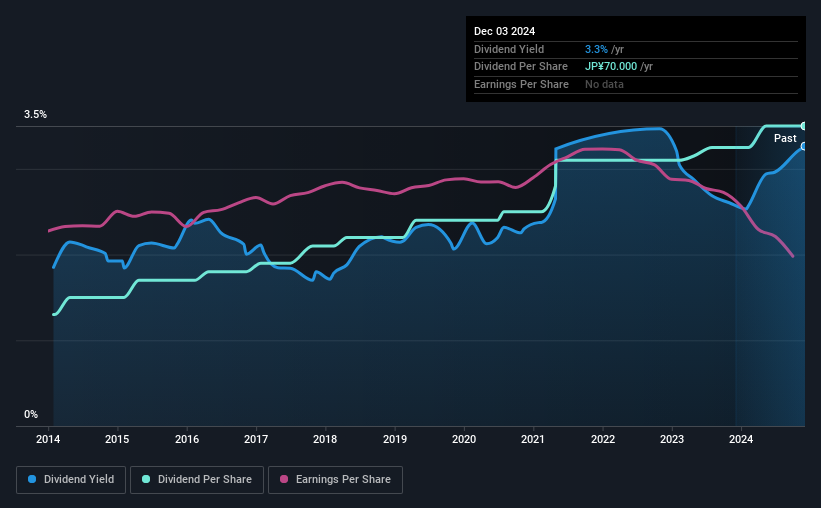Select the 2014 label on the x-axis
The width and height of the screenshot is (821, 508).
point(48,439)
